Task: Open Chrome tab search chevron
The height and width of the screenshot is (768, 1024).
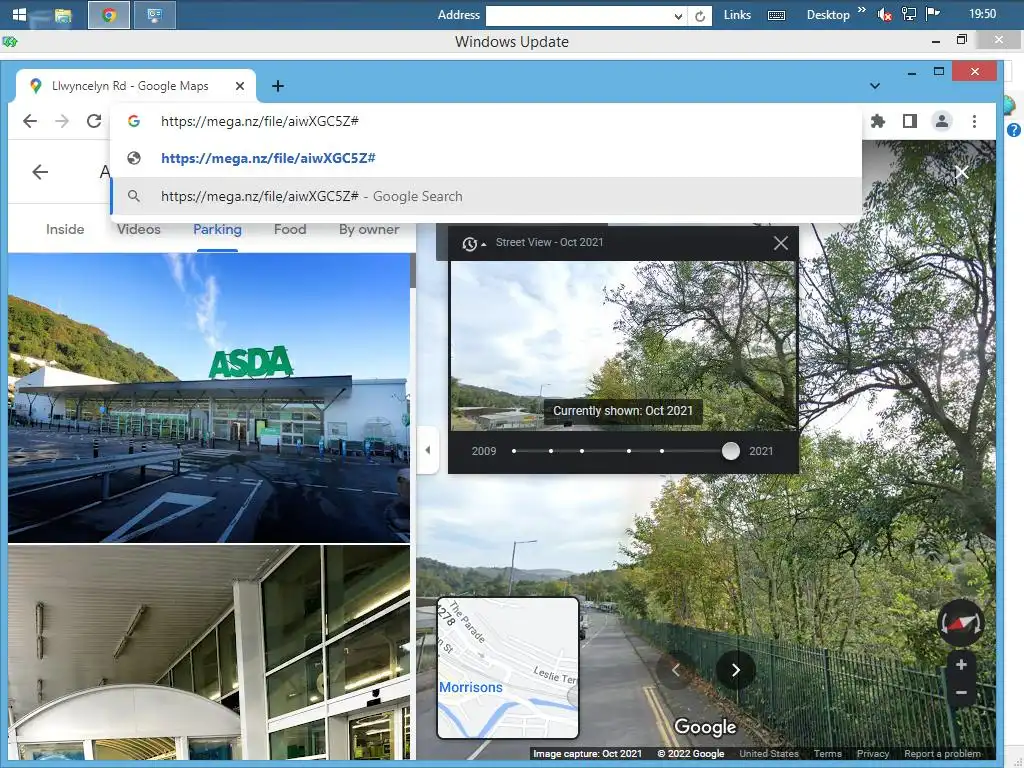Action: coord(875,86)
